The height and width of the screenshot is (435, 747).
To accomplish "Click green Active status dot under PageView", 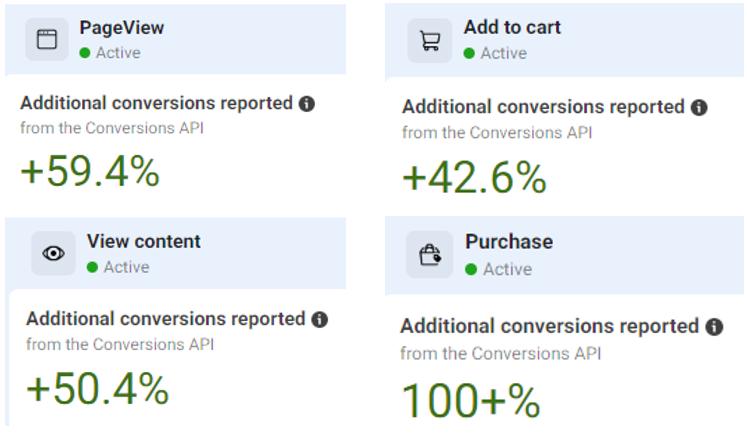I will pos(85,53).
